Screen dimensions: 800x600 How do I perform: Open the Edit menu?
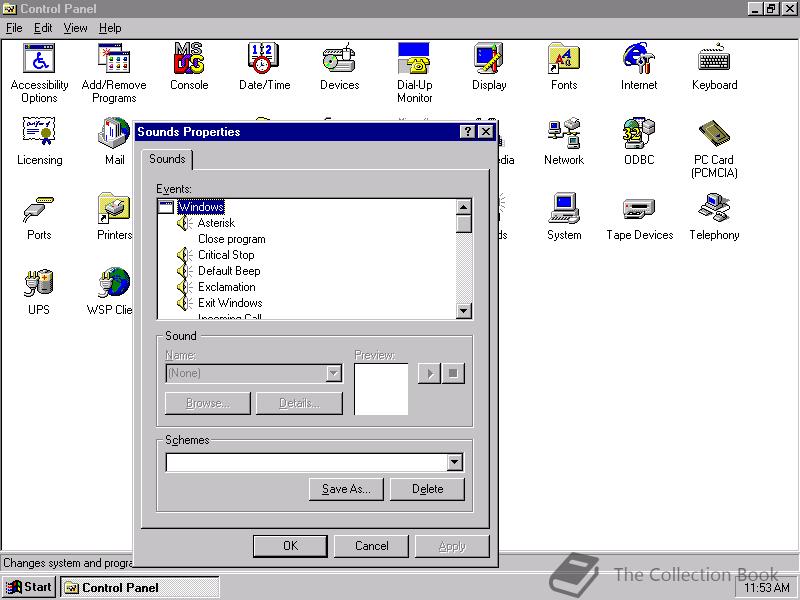pos(43,28)
